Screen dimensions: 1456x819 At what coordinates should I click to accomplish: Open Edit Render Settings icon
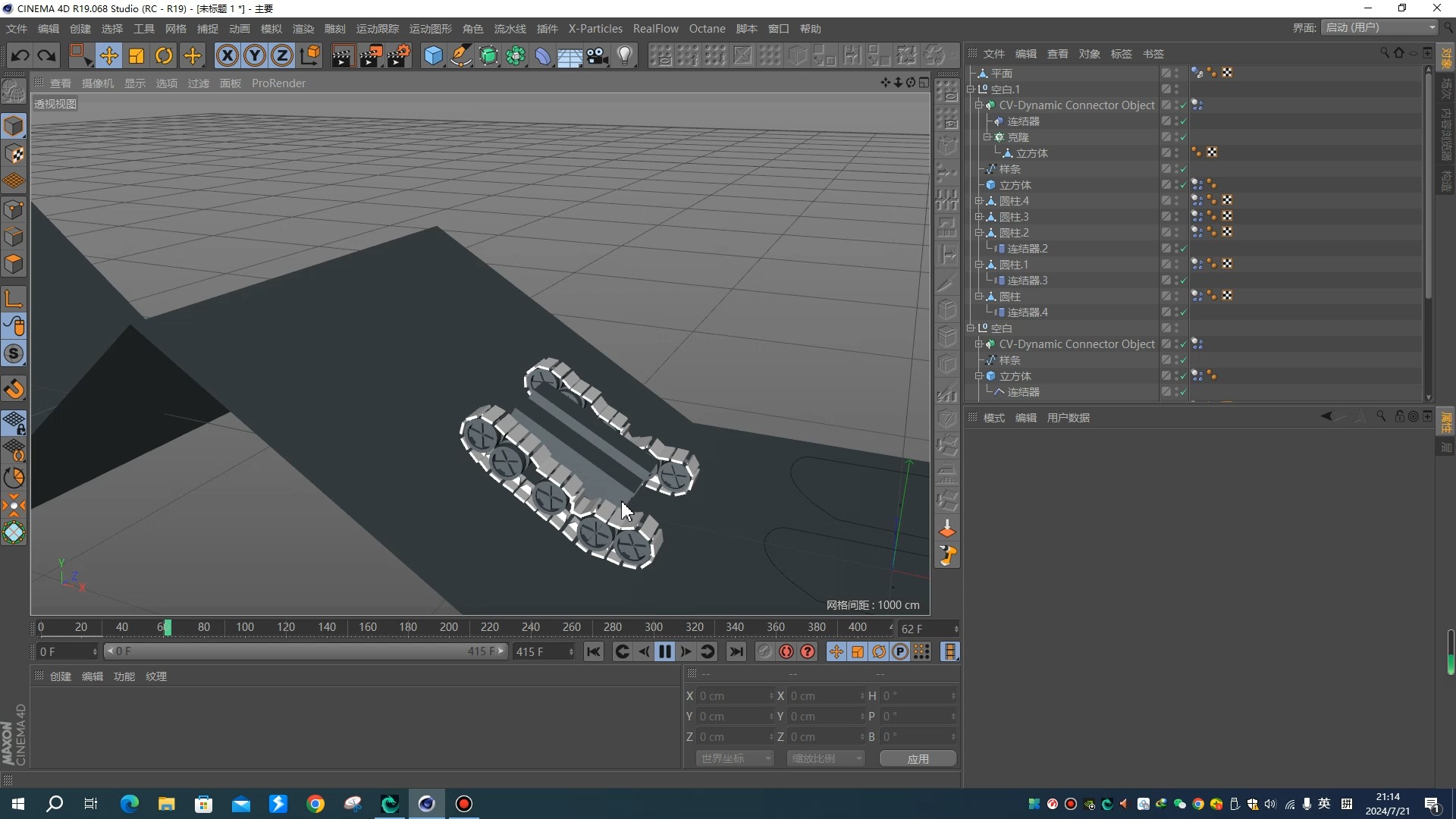point(399,55)
